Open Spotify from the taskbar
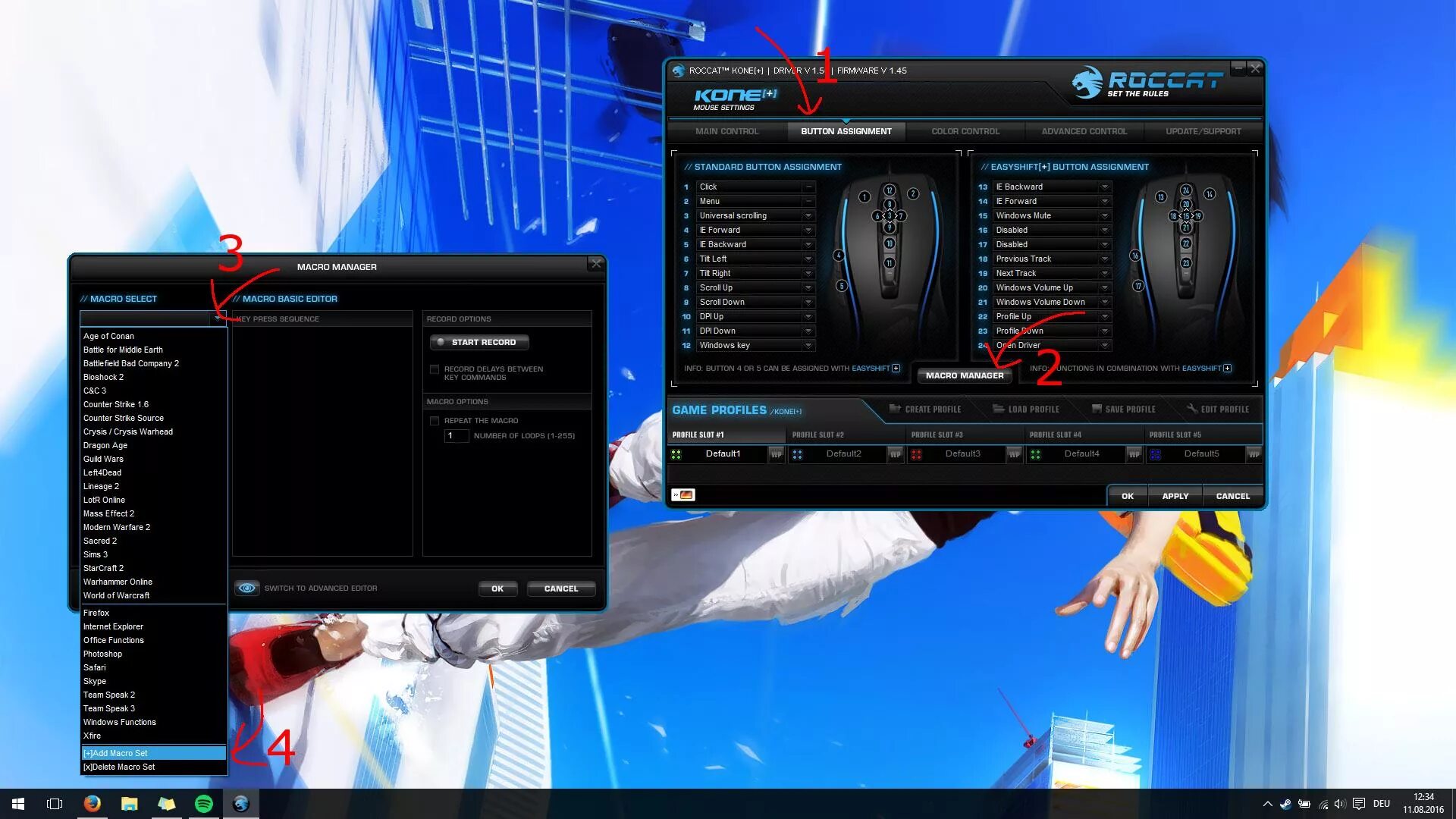The width and height of the screenshot is (1456, 819). (203, 804)
